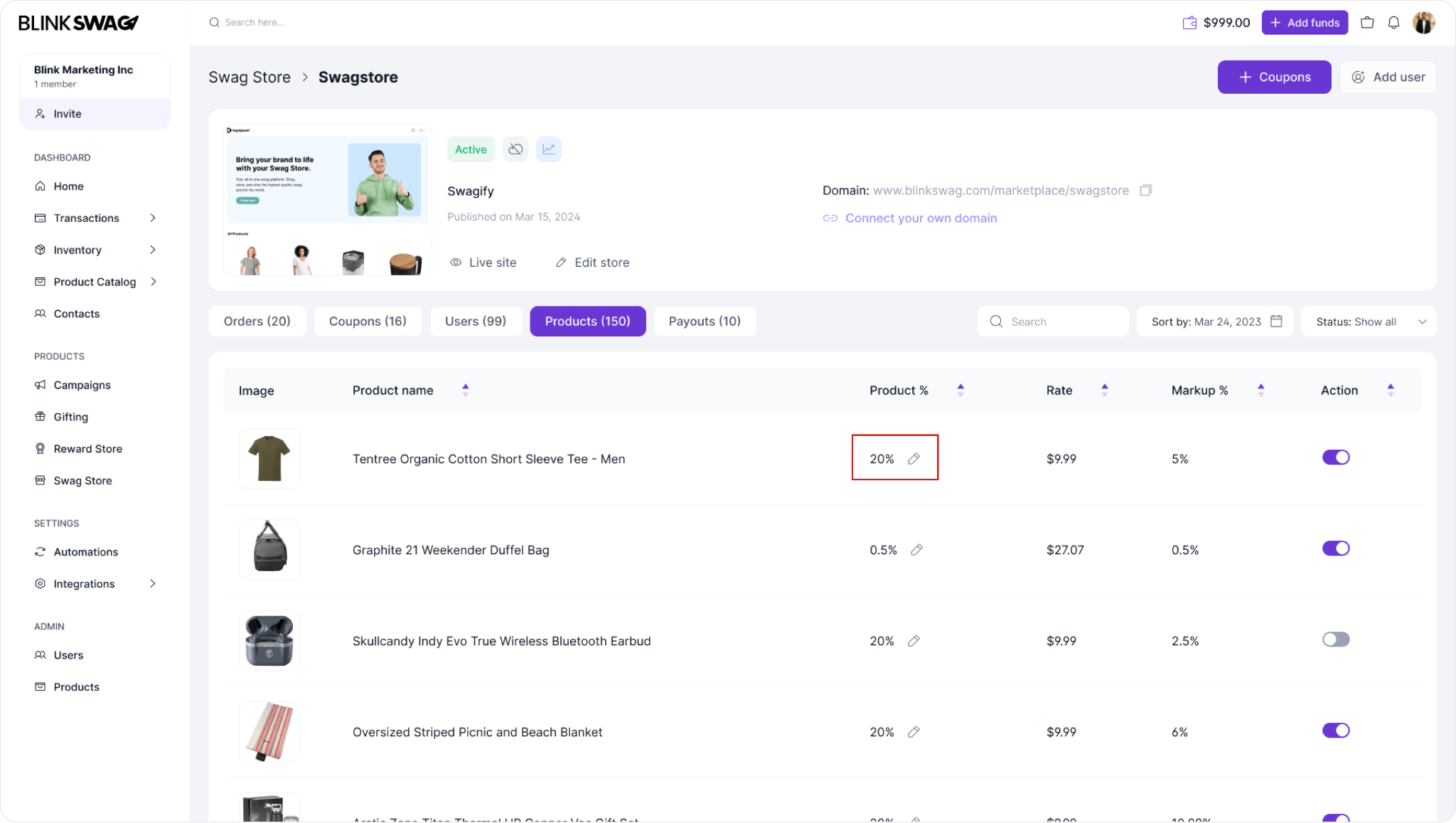Edit product % for Tentree Organic Cotton Tee

tap(914, 459)
